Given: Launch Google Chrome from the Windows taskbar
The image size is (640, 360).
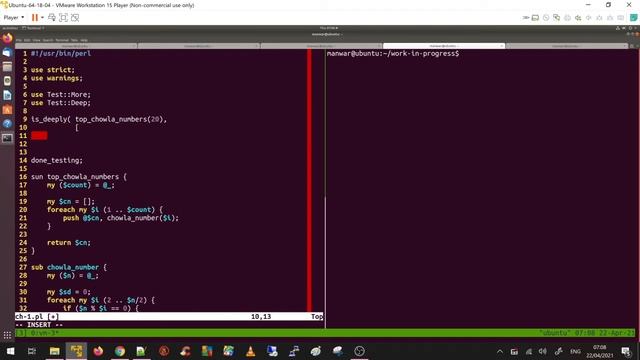Looking at the screenshot, I should coord(120,351).
